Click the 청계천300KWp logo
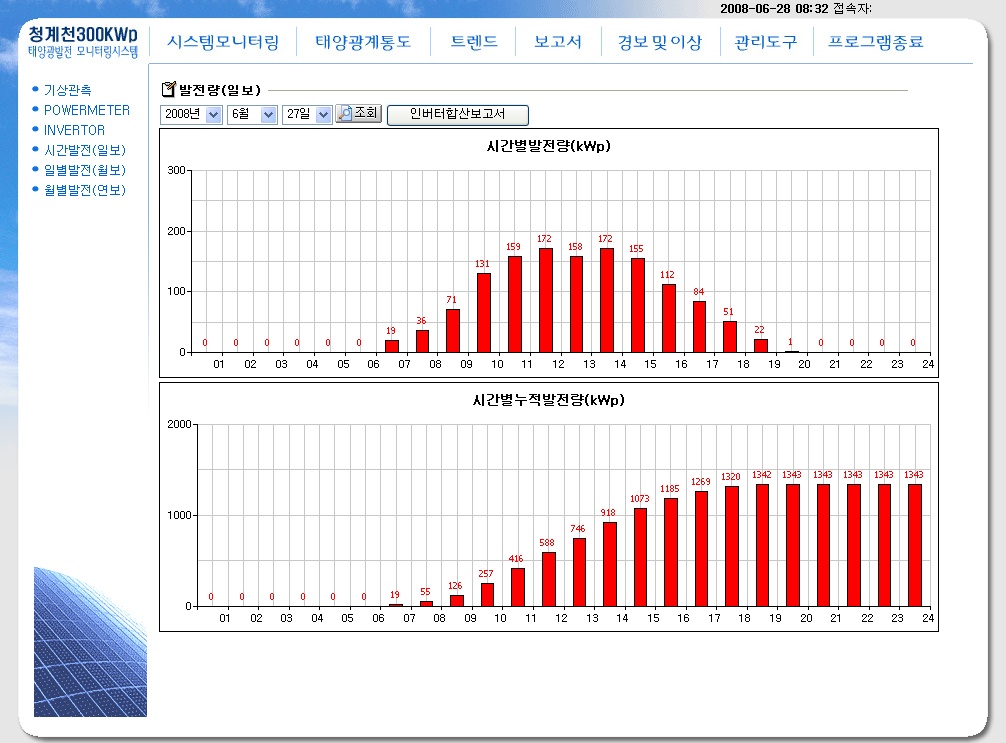This screenshot has height=743, width=1006. pyautogui.click(x=83, y=40)
